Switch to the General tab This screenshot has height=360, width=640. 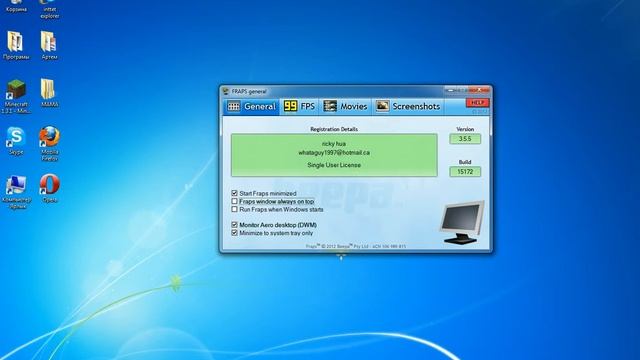point(251,107)
